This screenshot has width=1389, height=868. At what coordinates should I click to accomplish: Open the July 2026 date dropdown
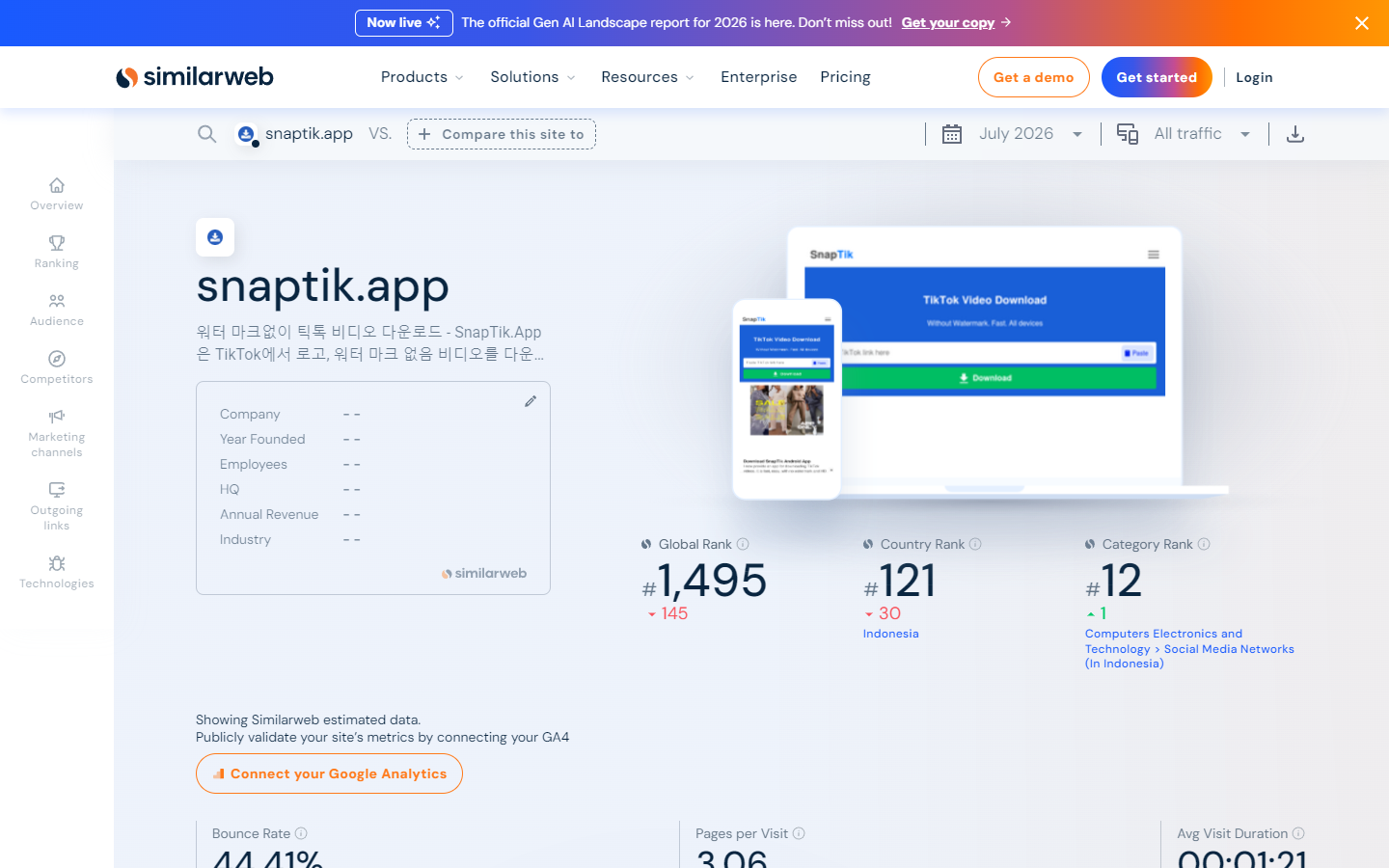1030,134
